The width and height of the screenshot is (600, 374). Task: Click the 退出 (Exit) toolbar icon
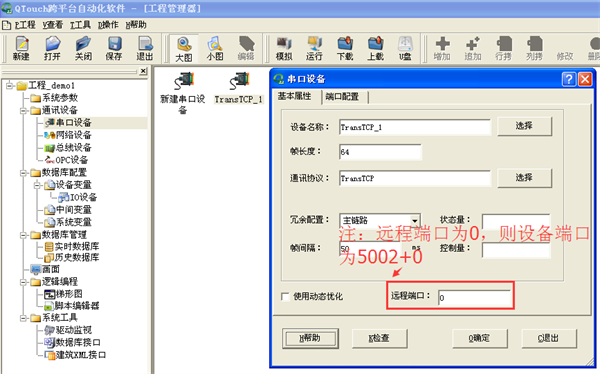click(x=145, y=49)
